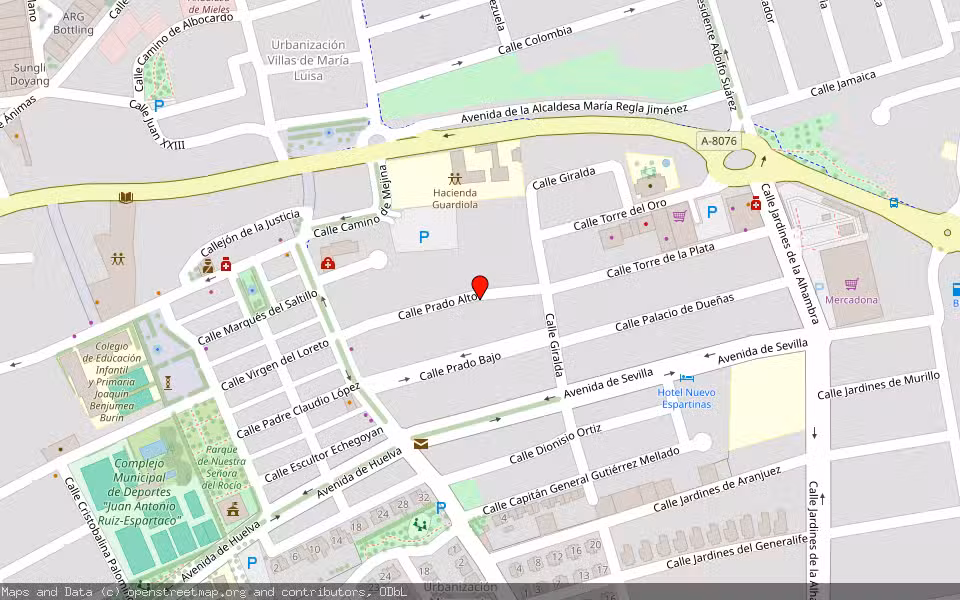This screenshot has width=960, height=600.
Task: Click the envelope post office icon near Avenida de Huelva
Action: [x=422, y=444]
